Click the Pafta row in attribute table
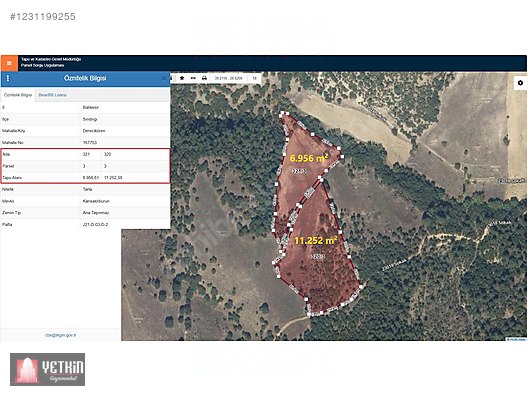Viewport: 528px width, 396px height. point(85,224)
